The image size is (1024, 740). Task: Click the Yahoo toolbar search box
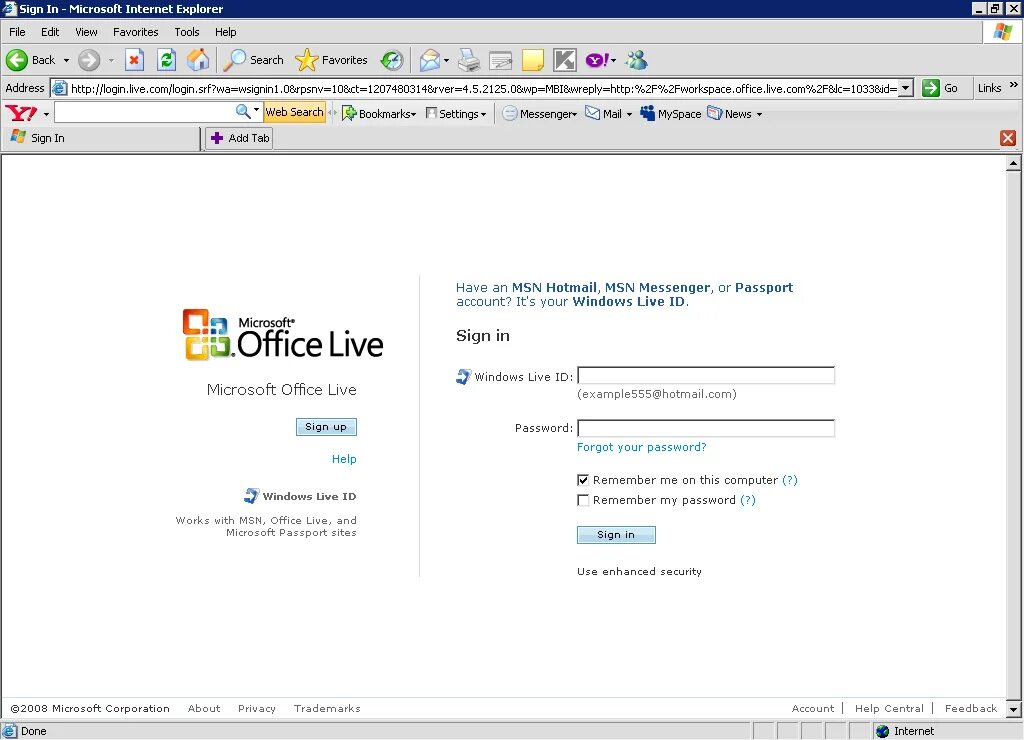point(145,112)
